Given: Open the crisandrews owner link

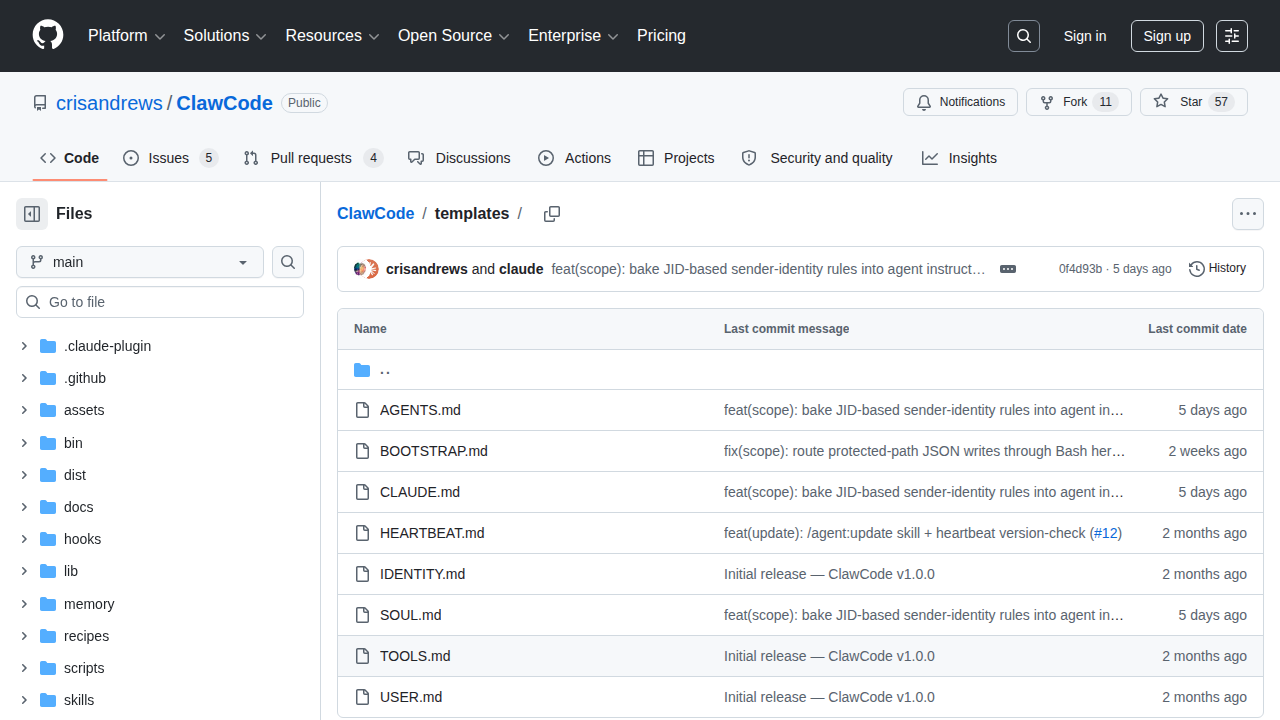Looking at the screenshot, I should point(109,103).
